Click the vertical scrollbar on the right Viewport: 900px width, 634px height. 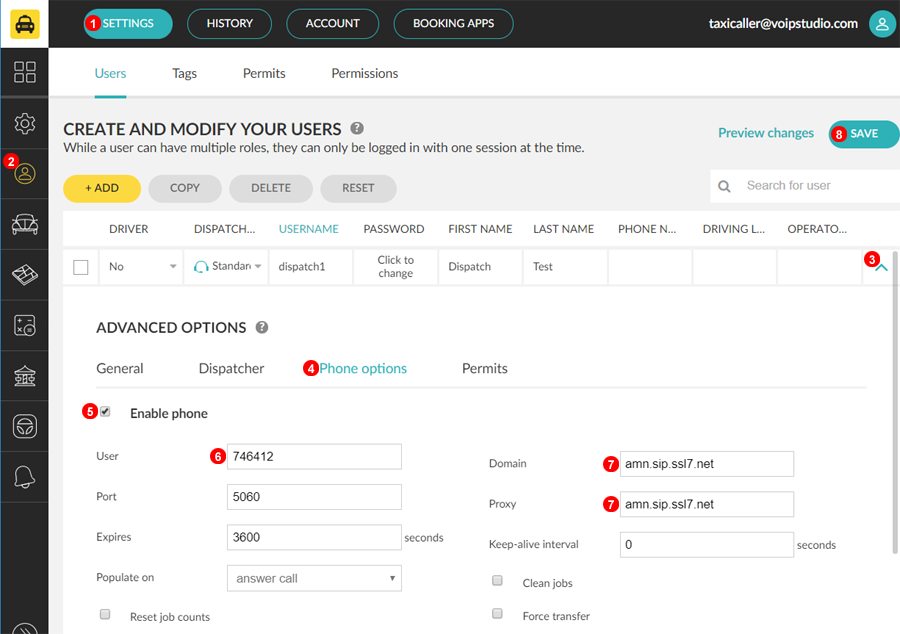[895, 402]
